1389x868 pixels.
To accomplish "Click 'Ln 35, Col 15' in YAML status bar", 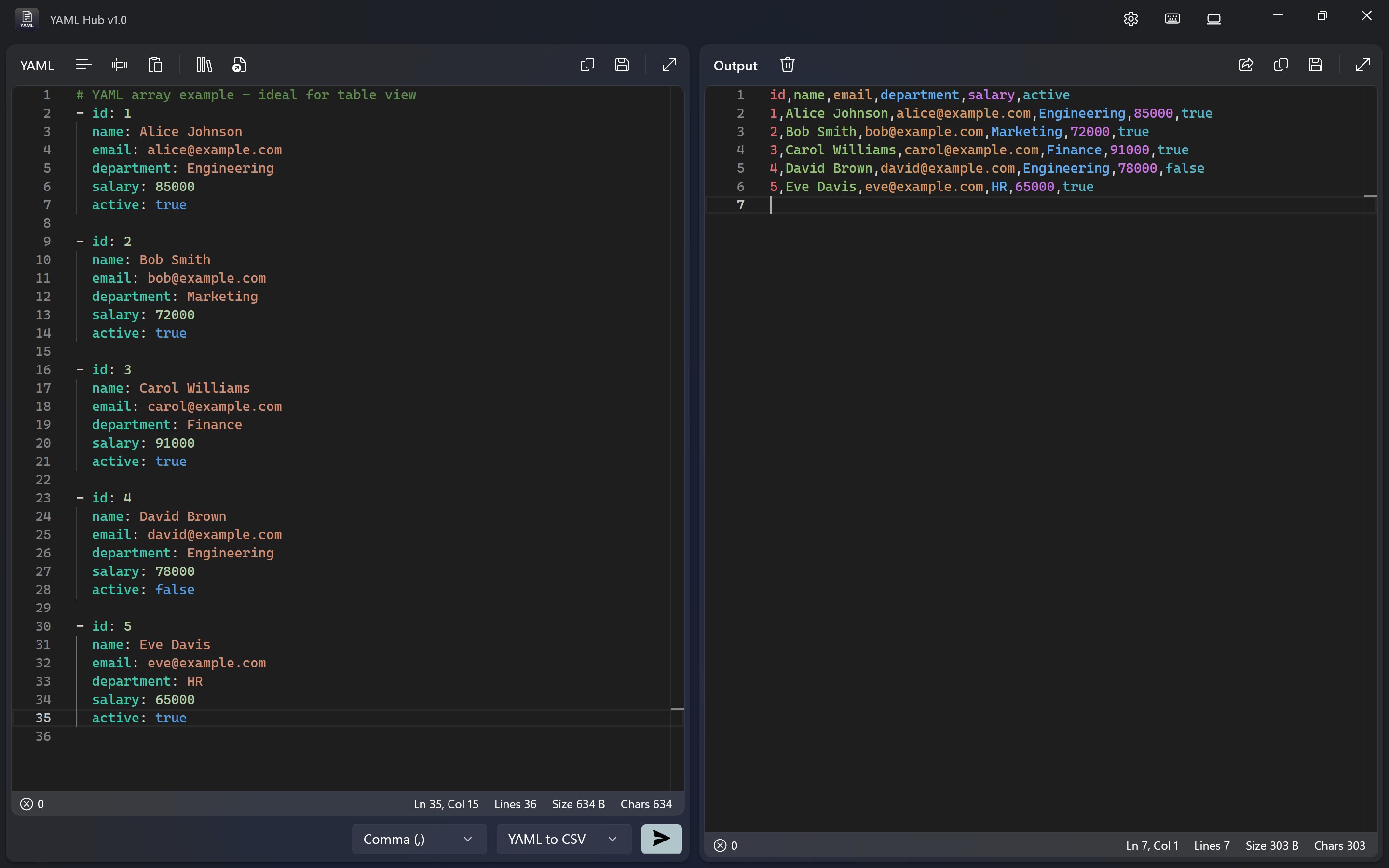I will pyautogui.click(x=446, y=804).
